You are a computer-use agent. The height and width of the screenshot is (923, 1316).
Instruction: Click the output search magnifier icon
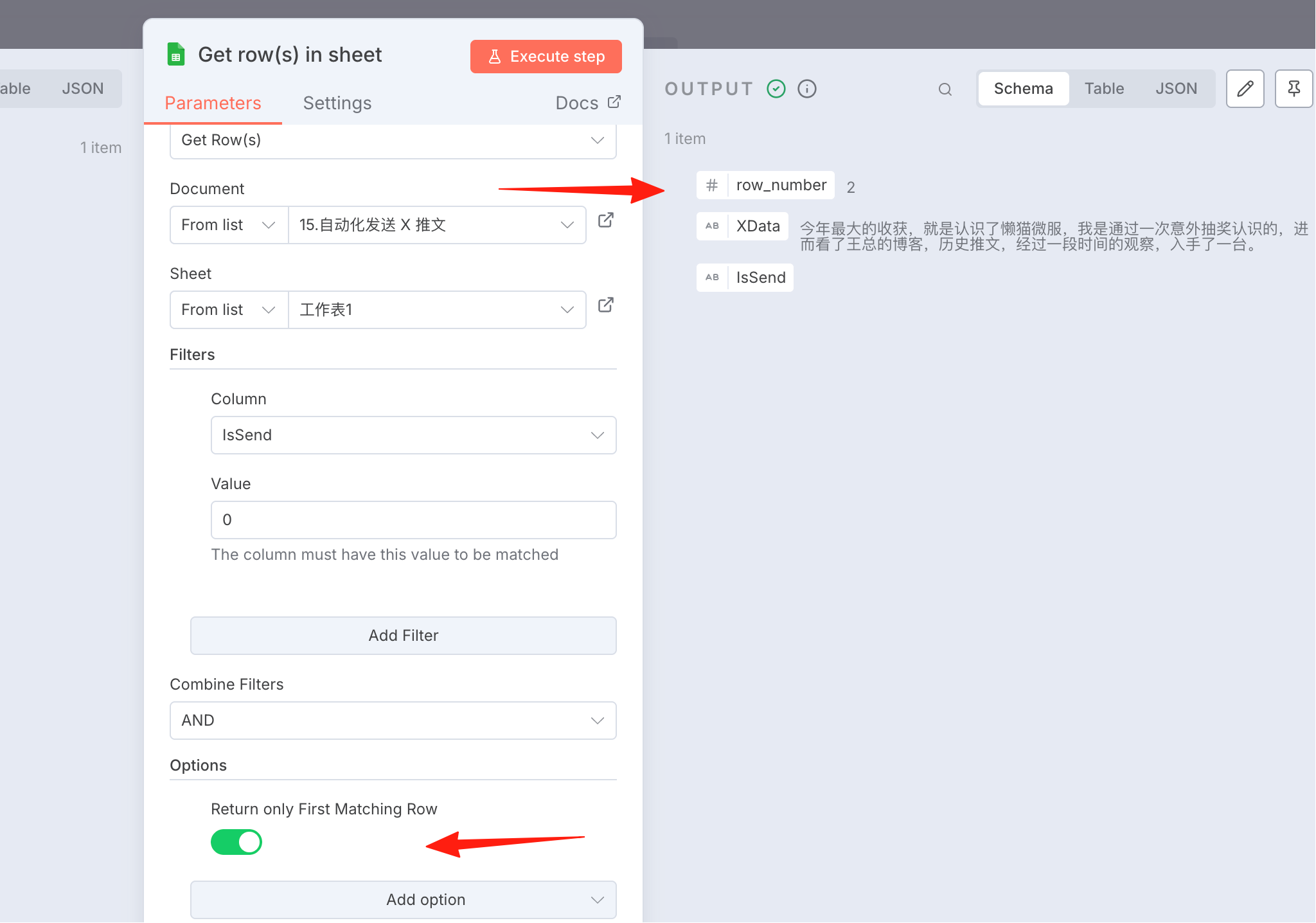point(945,89)
